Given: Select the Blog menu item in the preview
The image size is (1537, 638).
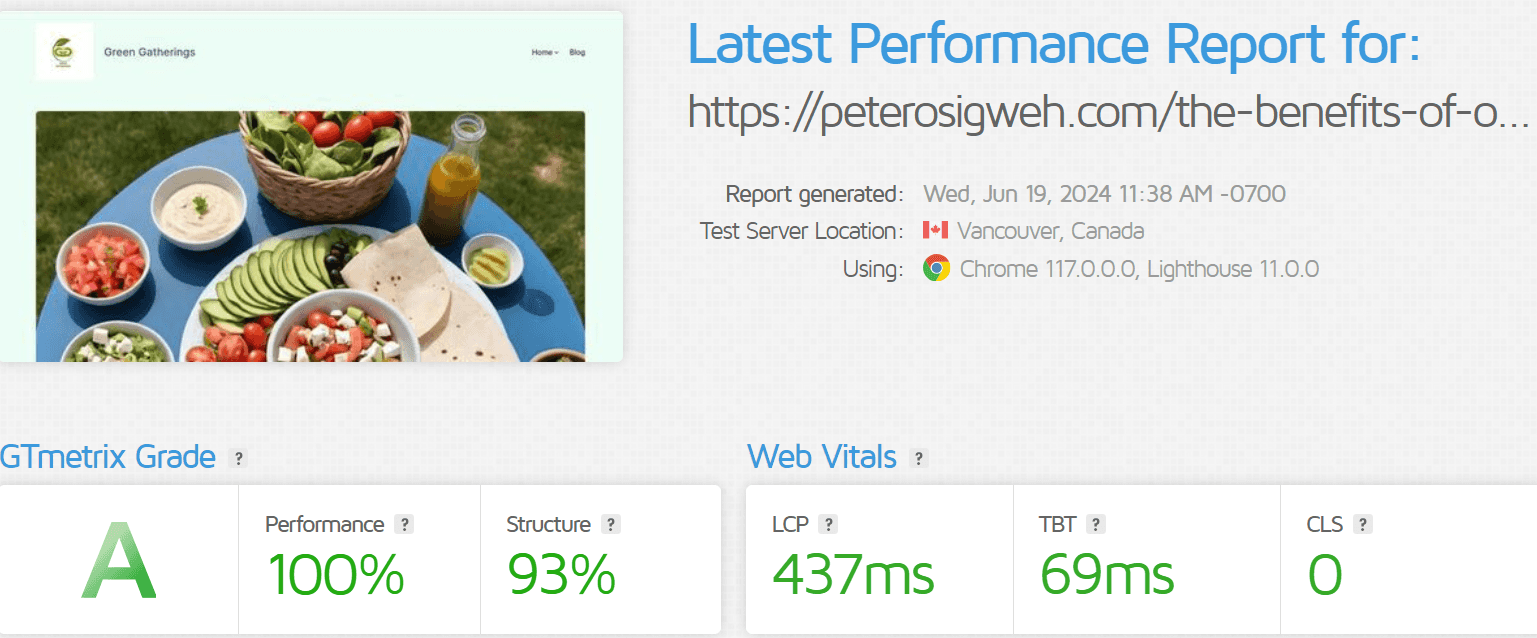Looking at the screenshot, I should pos(577,52).
